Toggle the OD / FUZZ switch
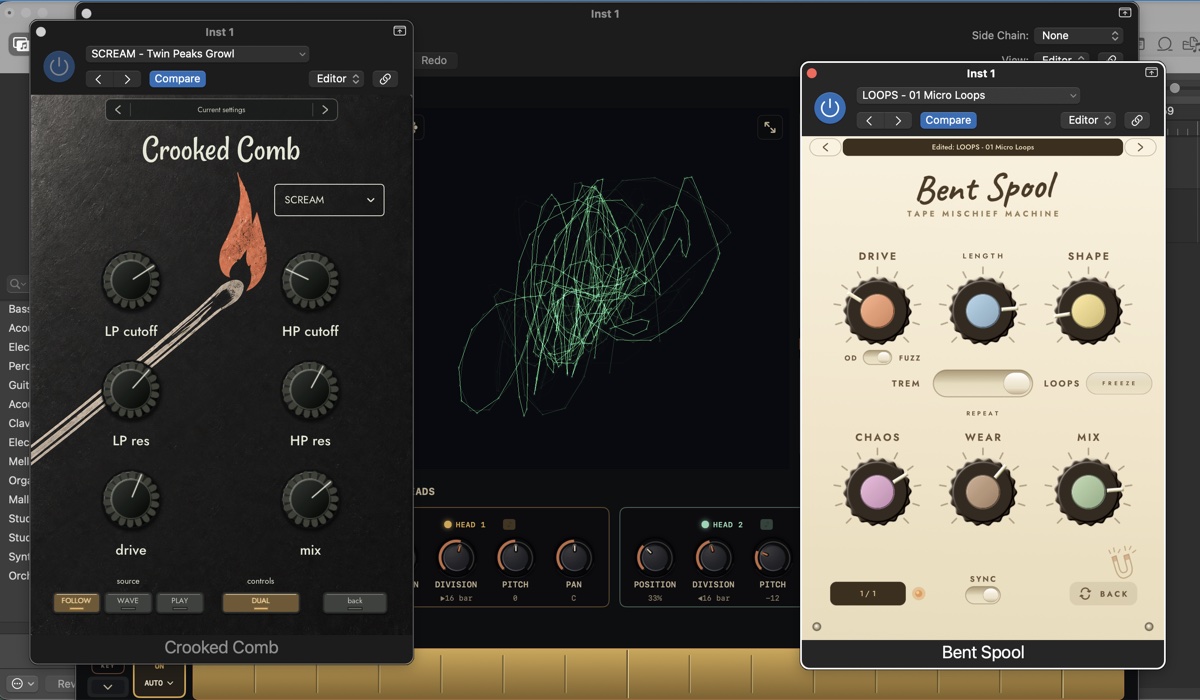1200x700 pixels. 877,357
